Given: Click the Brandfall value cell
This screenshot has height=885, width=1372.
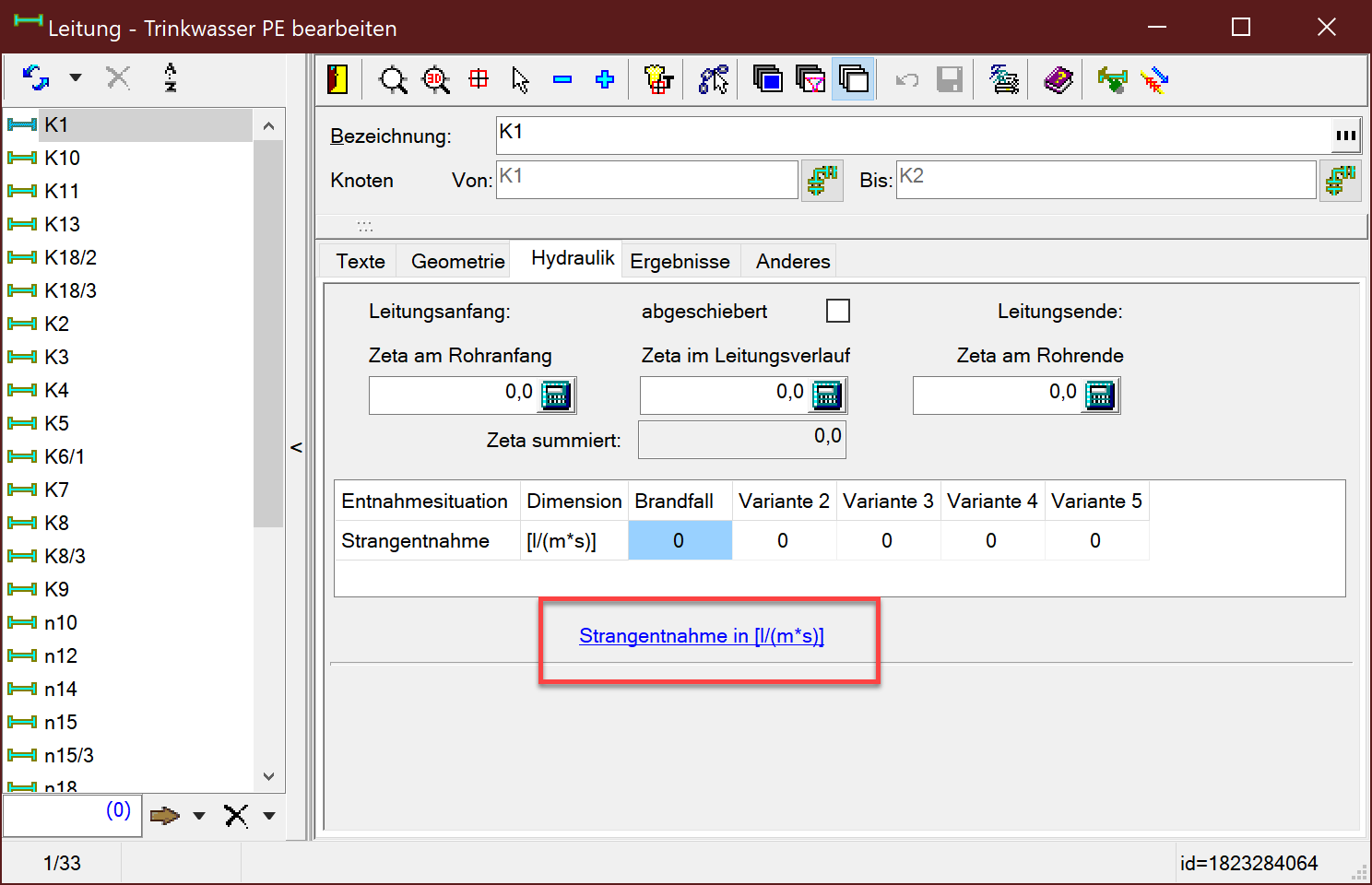Looking at the screenshot, I should (x=680, y=541).
